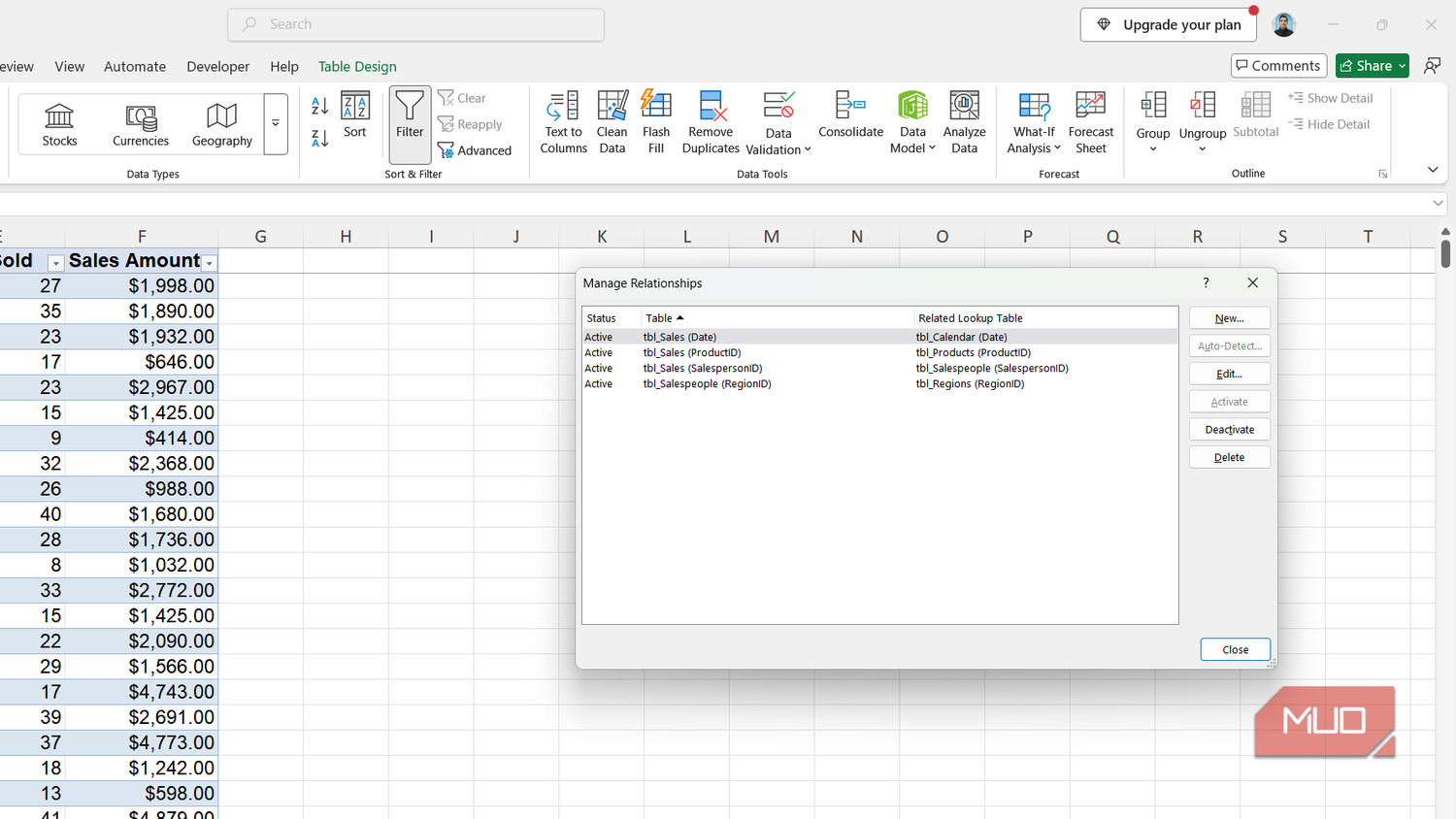Open the Stocks data type
This screenshot has height=819, width=1456.
[59, 124]
